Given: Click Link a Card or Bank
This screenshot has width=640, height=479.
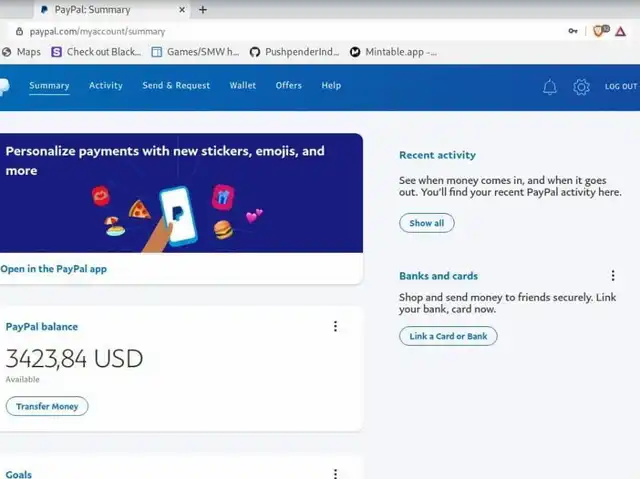Looking at the screenshot, I should click(448, 336).
